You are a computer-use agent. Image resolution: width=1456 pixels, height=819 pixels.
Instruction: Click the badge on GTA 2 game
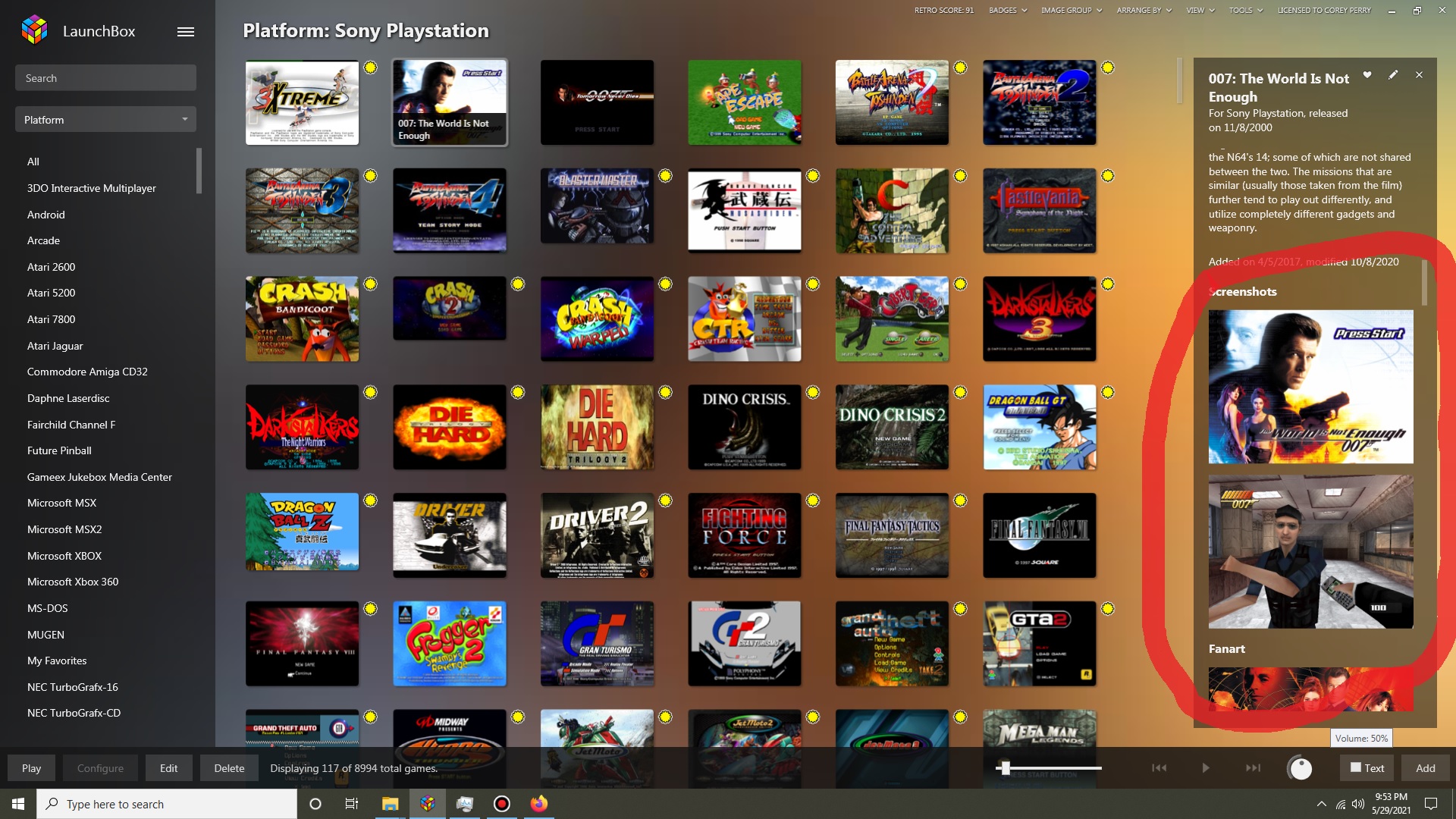coord(1108,608)
